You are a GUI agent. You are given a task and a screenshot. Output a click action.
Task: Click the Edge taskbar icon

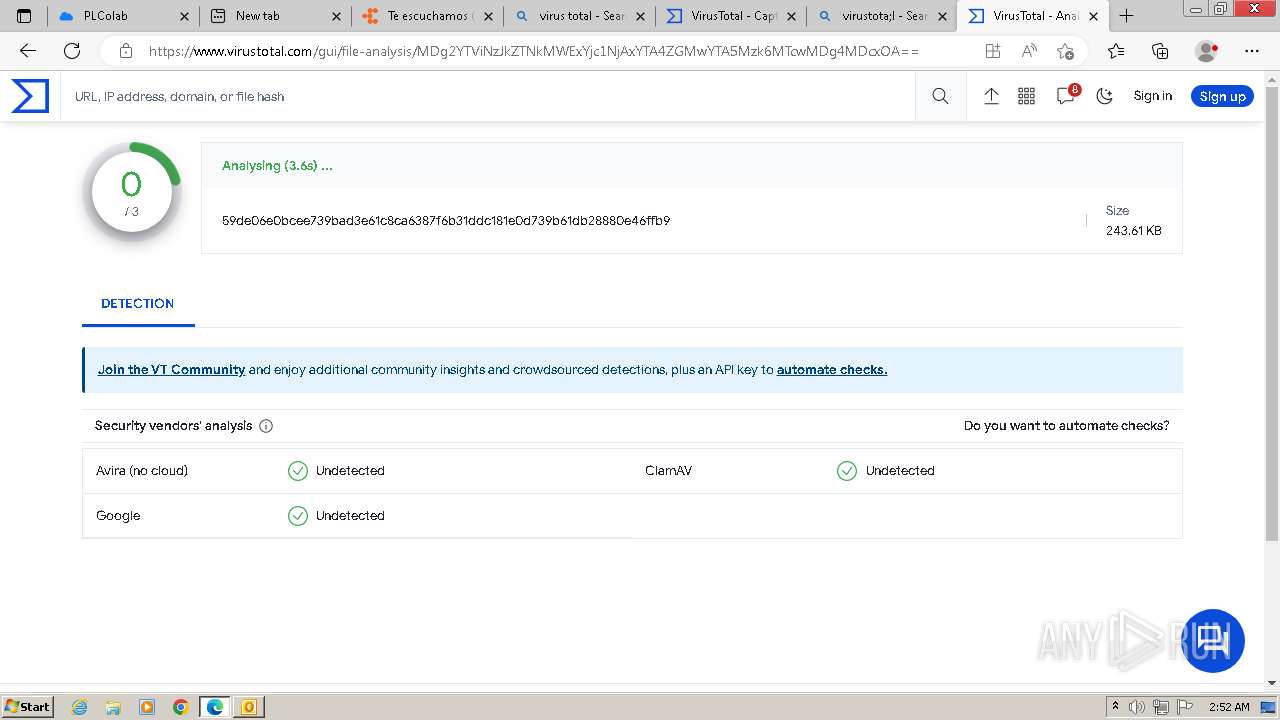[215, 707]
